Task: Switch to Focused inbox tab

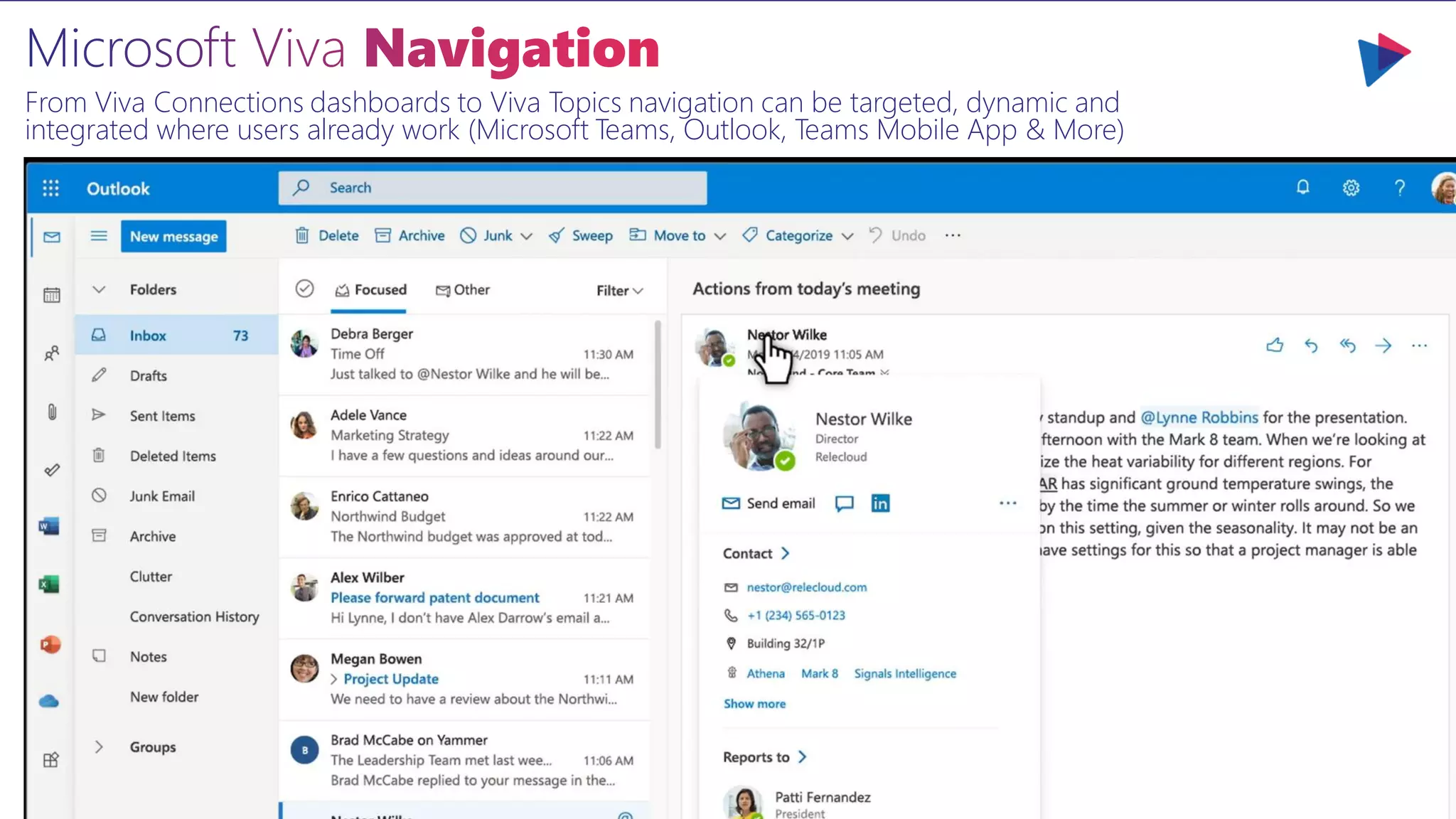Action: click(370, 289)
